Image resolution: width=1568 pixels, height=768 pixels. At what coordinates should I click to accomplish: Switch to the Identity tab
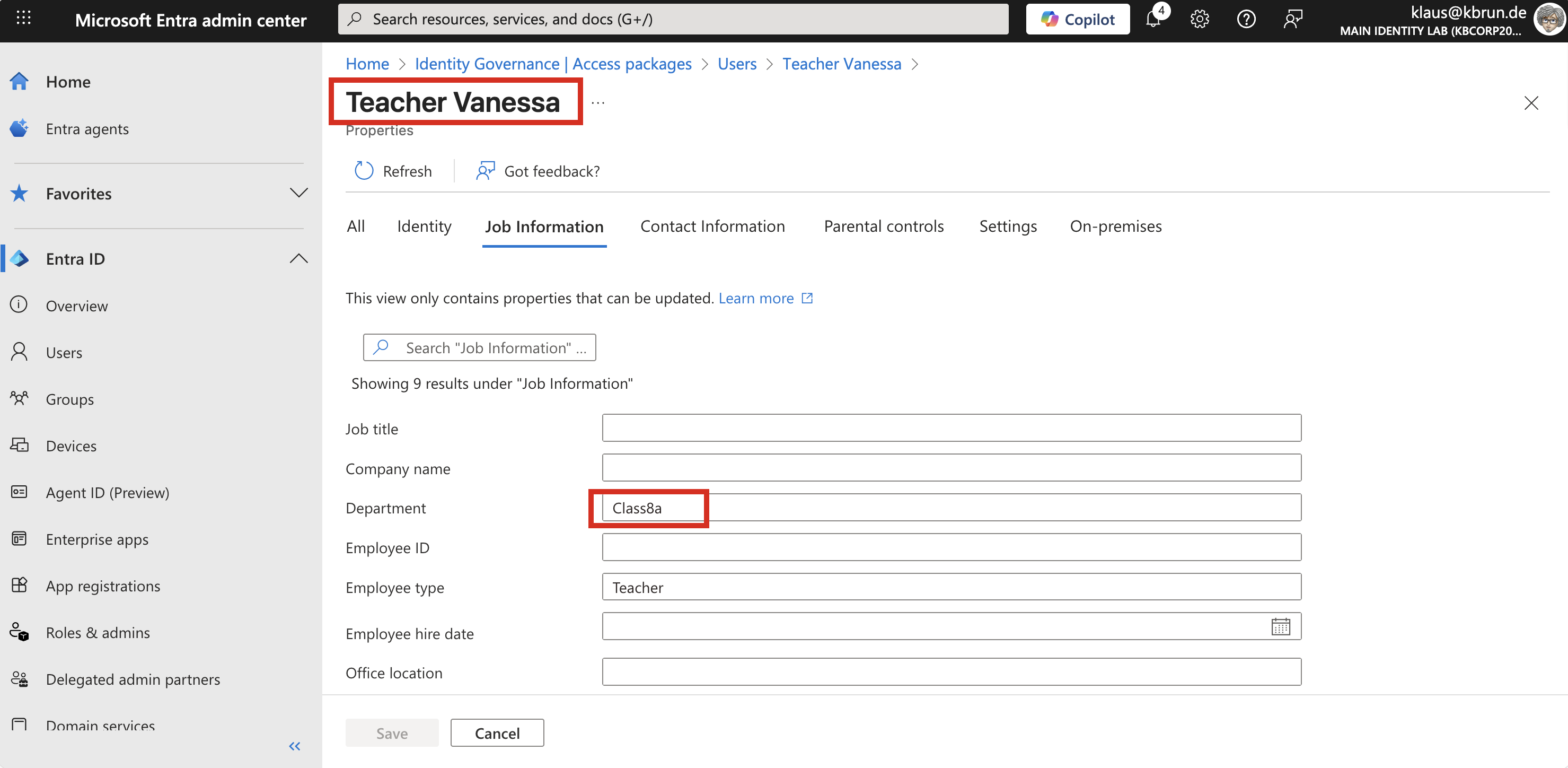(x=424, y=226)
